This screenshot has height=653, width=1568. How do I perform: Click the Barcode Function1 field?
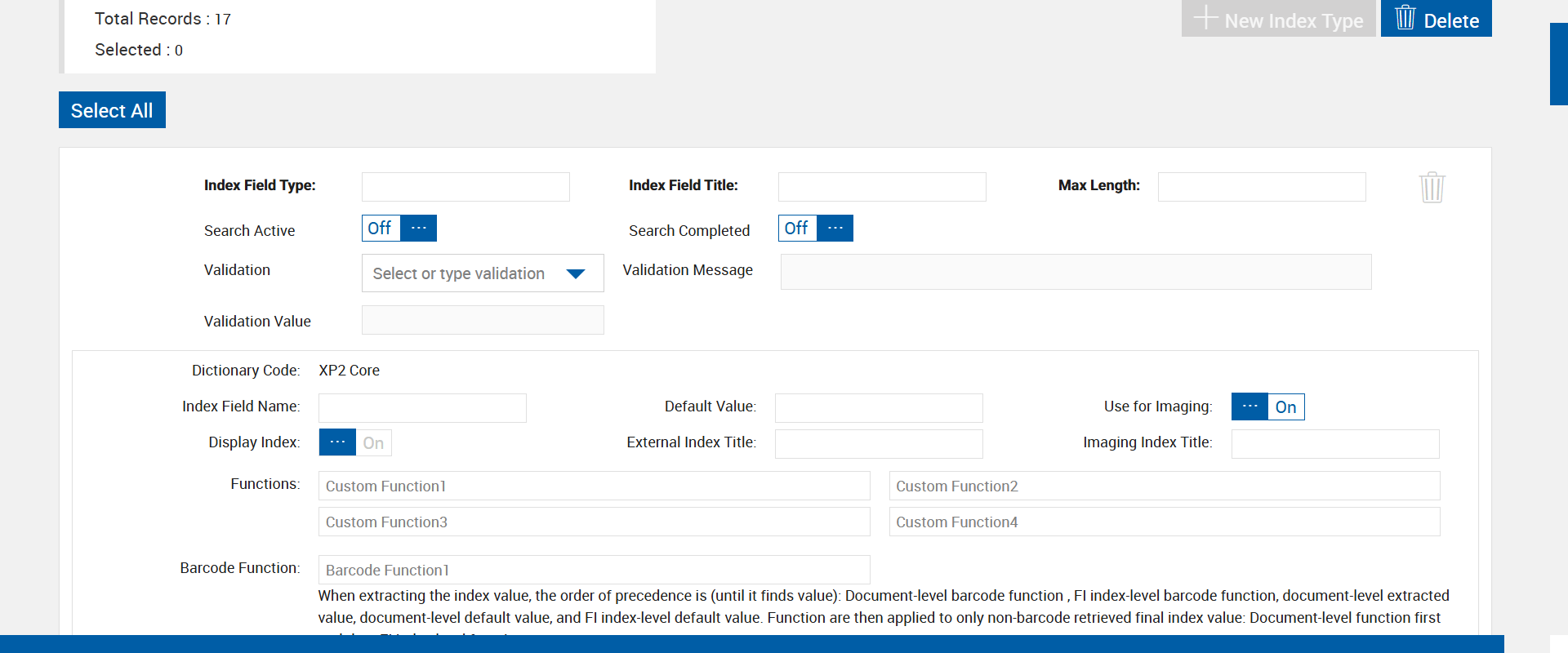point(594,570)
